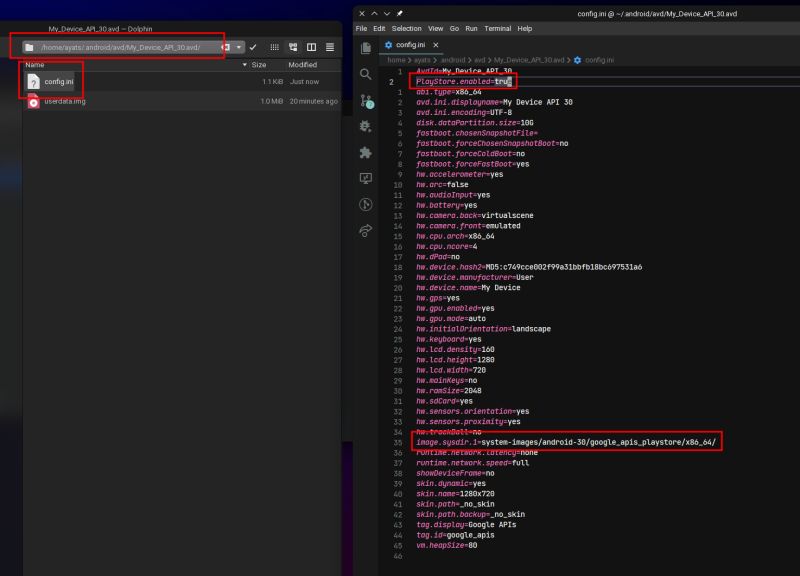
Task: Open the location bar dropdown arrow in Dolphin
Action: [x=238, y=47]
